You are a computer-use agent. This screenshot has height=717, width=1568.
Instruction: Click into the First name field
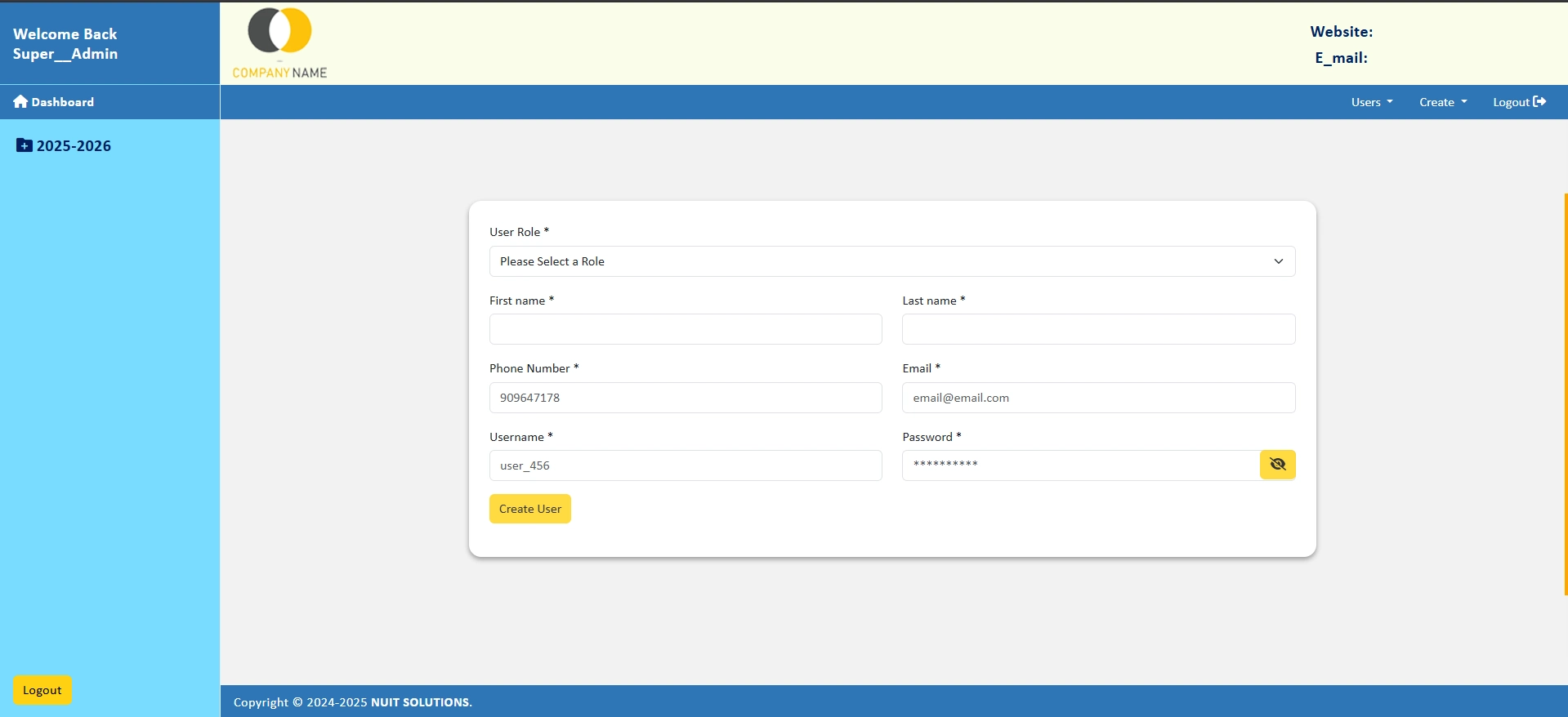click(x=685, y=329)
